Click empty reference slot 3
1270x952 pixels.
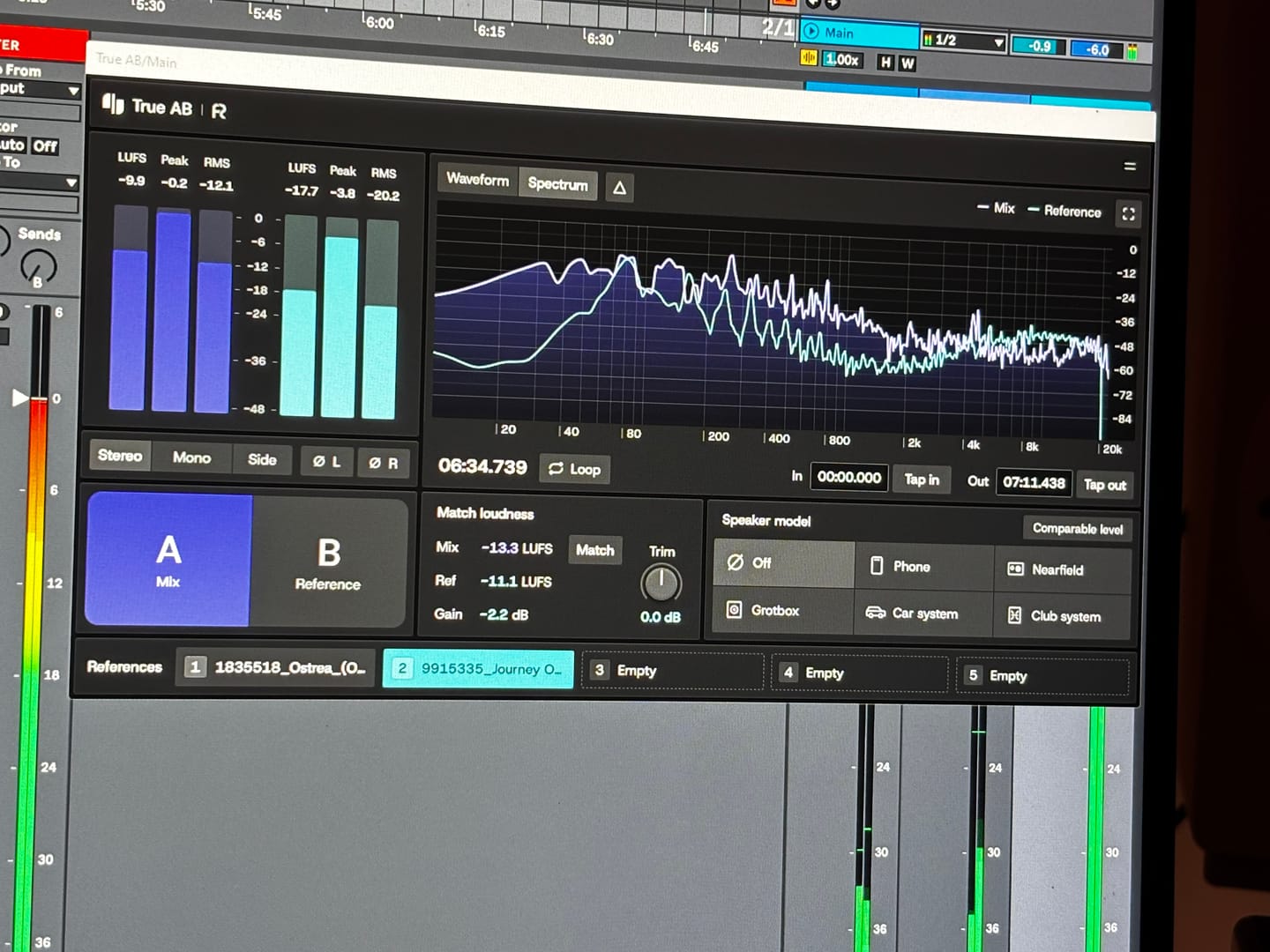pos(673,671)
